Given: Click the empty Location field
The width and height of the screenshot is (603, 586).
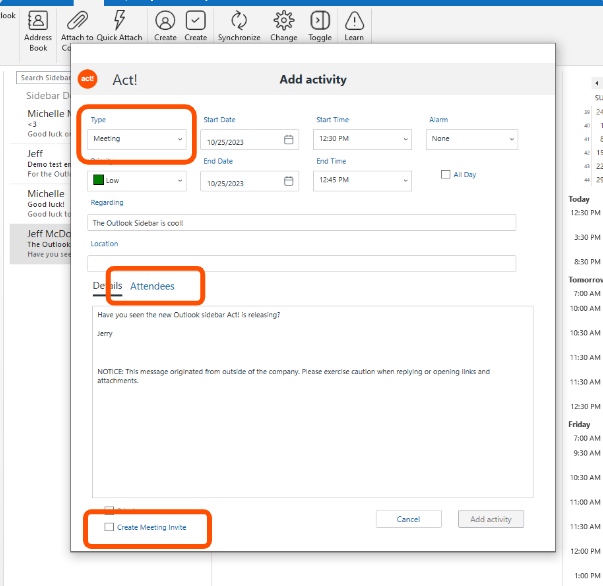Looking at the screenshot, I should pyautogui.click(x=302, y=264).
